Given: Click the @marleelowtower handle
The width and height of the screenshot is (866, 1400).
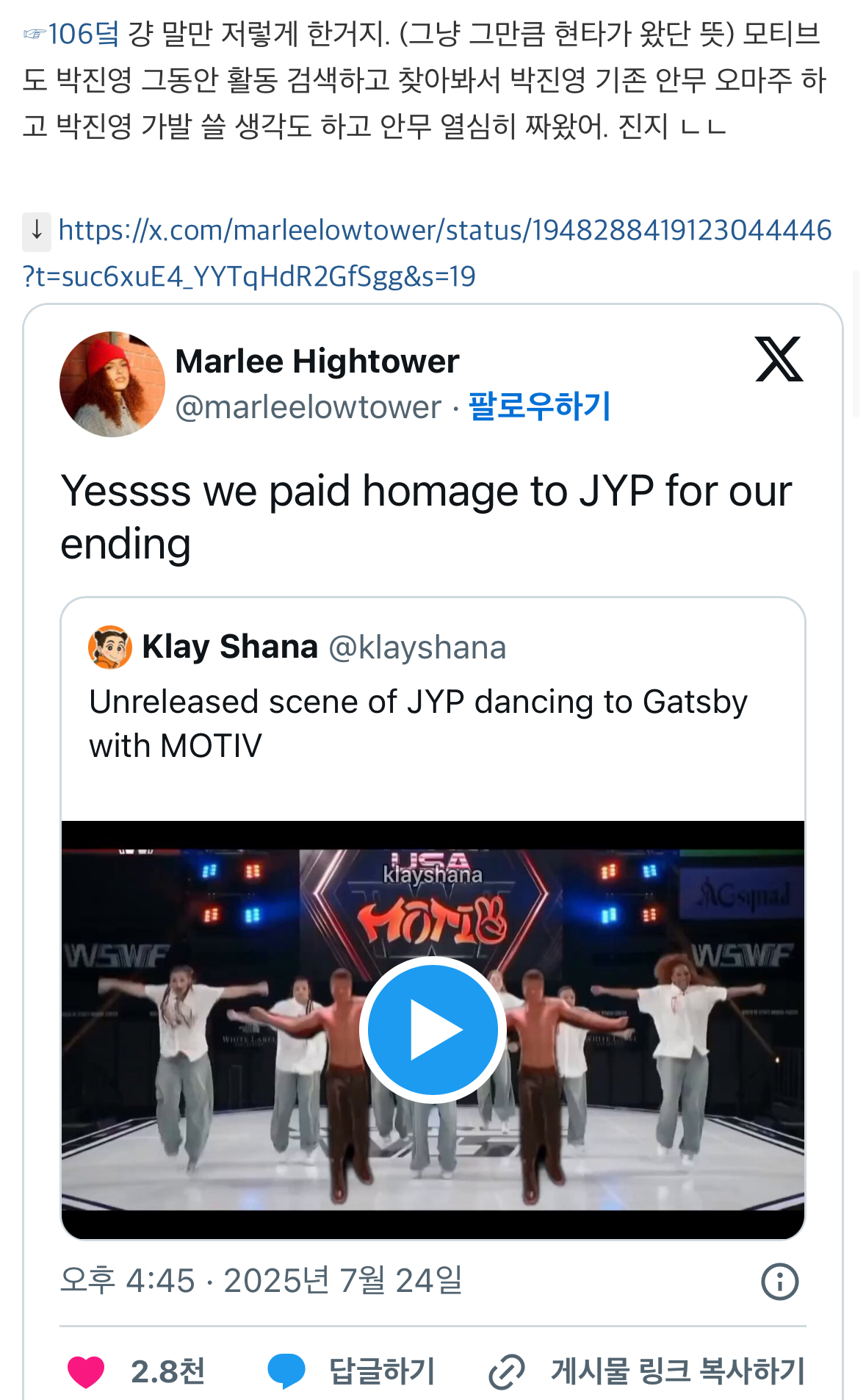Looking at the screenshot, I should pos(308,407).
